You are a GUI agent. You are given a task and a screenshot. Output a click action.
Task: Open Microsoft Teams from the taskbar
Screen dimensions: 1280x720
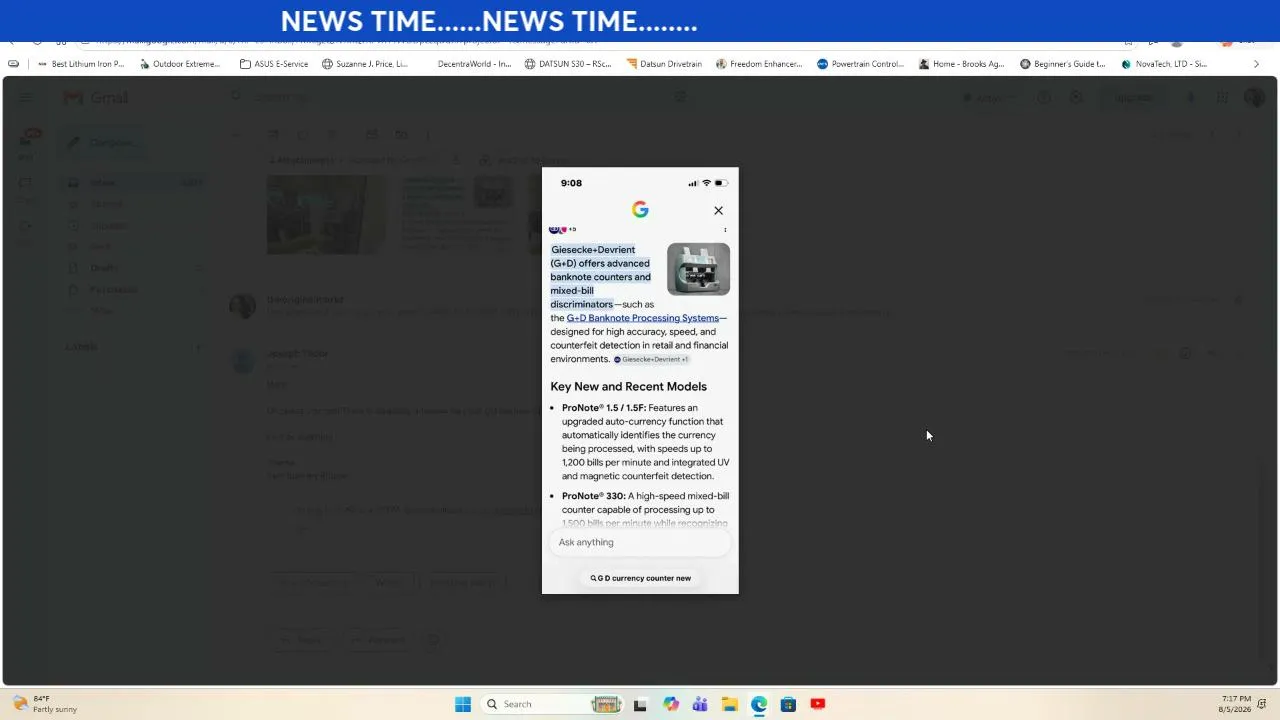pyautogui.click(x=700, y=704)
